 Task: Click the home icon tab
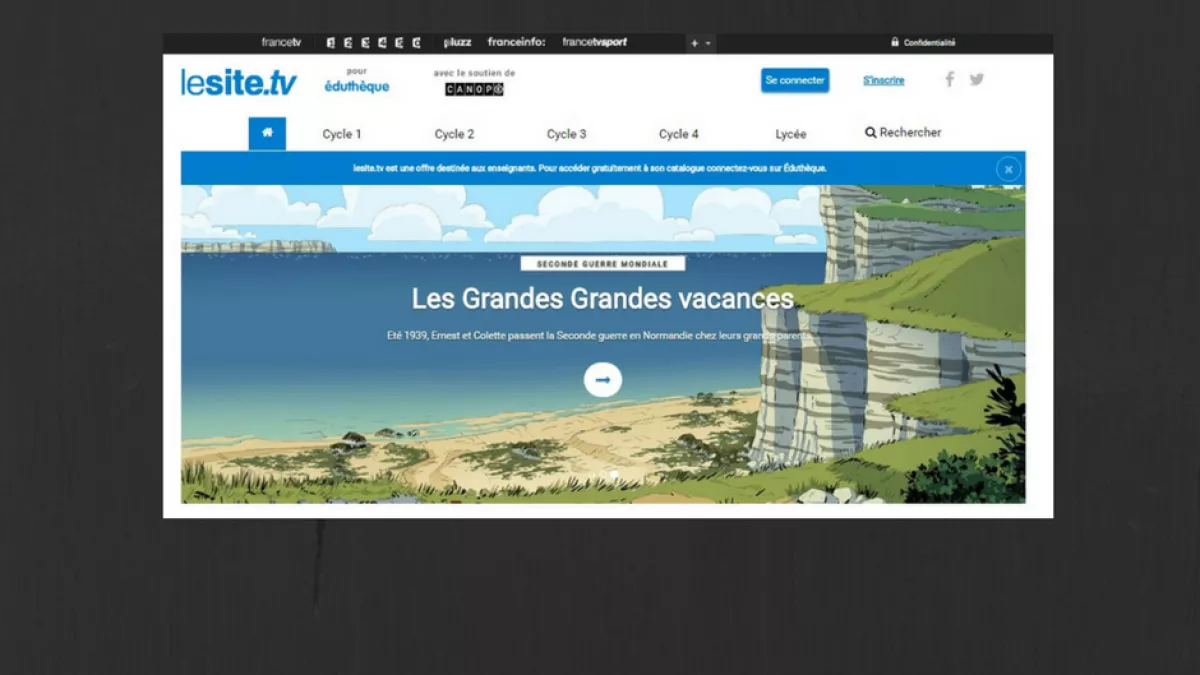(x=267, y=133)
